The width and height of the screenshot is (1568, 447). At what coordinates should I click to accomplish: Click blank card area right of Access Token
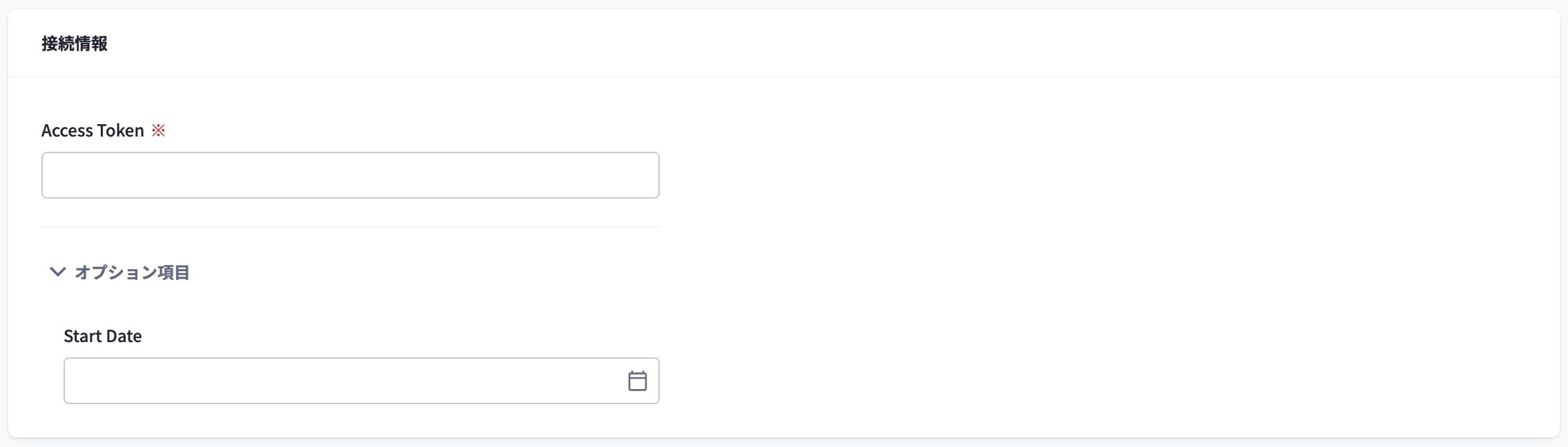coord(1104,175)
